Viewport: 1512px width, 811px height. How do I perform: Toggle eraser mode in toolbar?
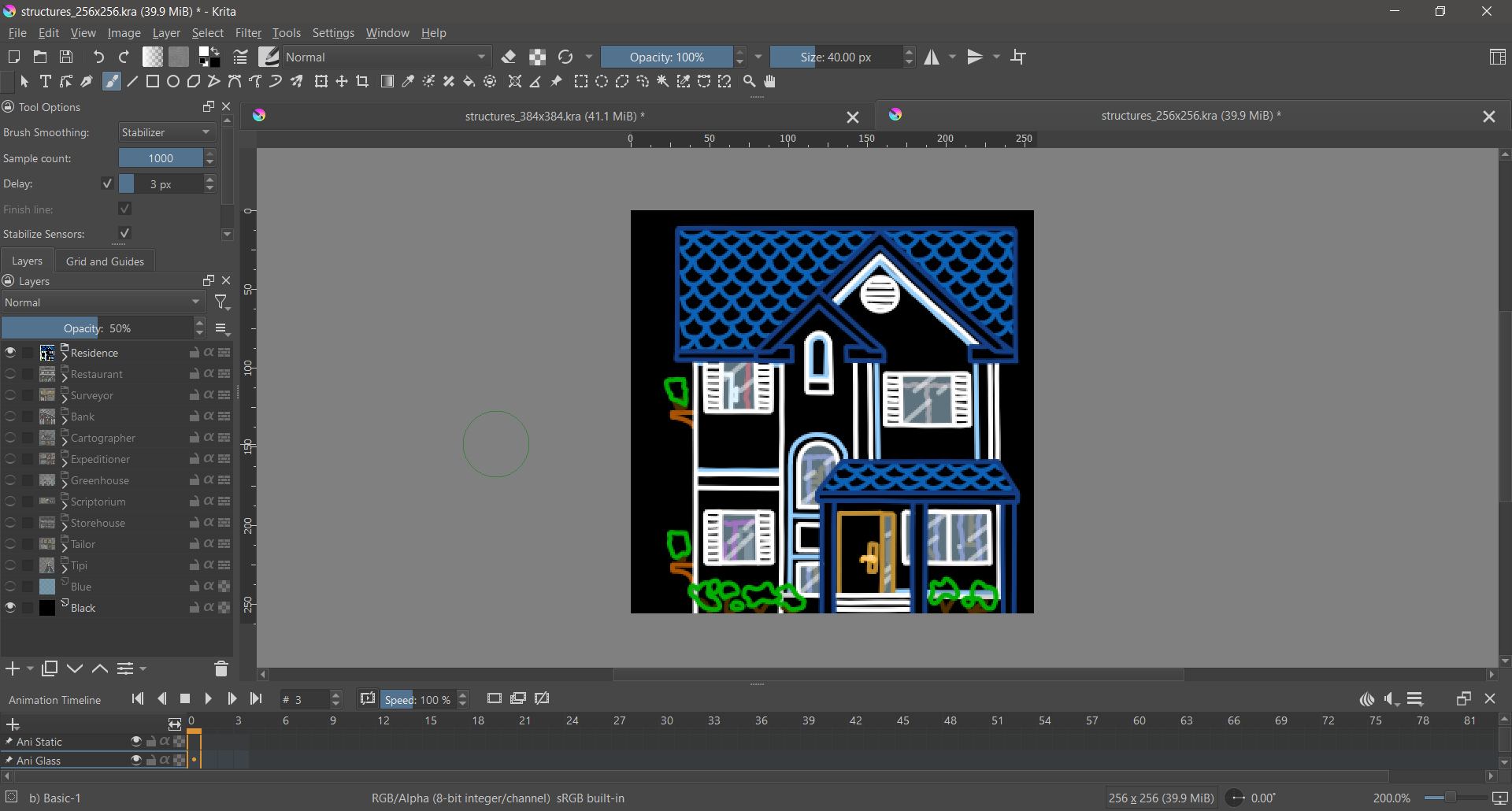tap(509, 57)
